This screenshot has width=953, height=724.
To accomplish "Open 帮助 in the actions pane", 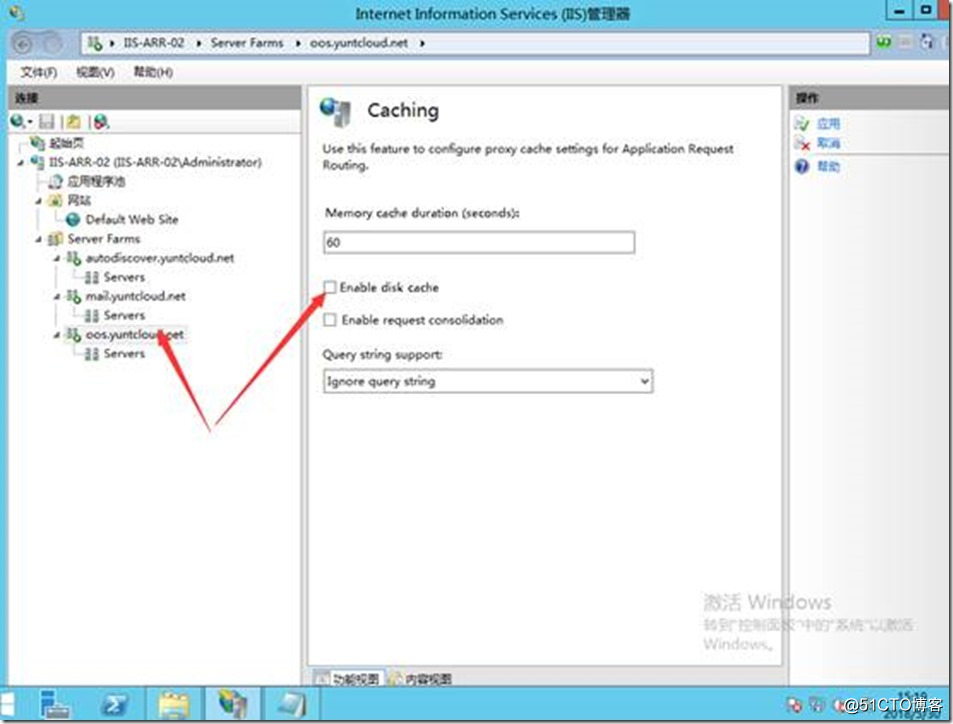I will tap(828, 166).
